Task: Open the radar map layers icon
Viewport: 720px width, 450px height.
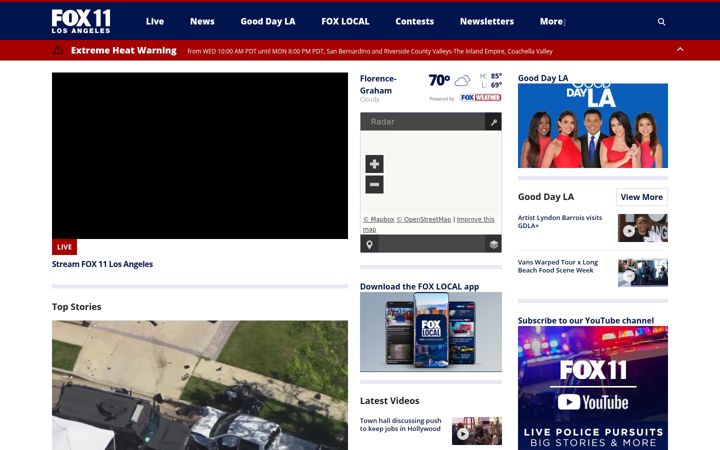Action: click(494, 244)
